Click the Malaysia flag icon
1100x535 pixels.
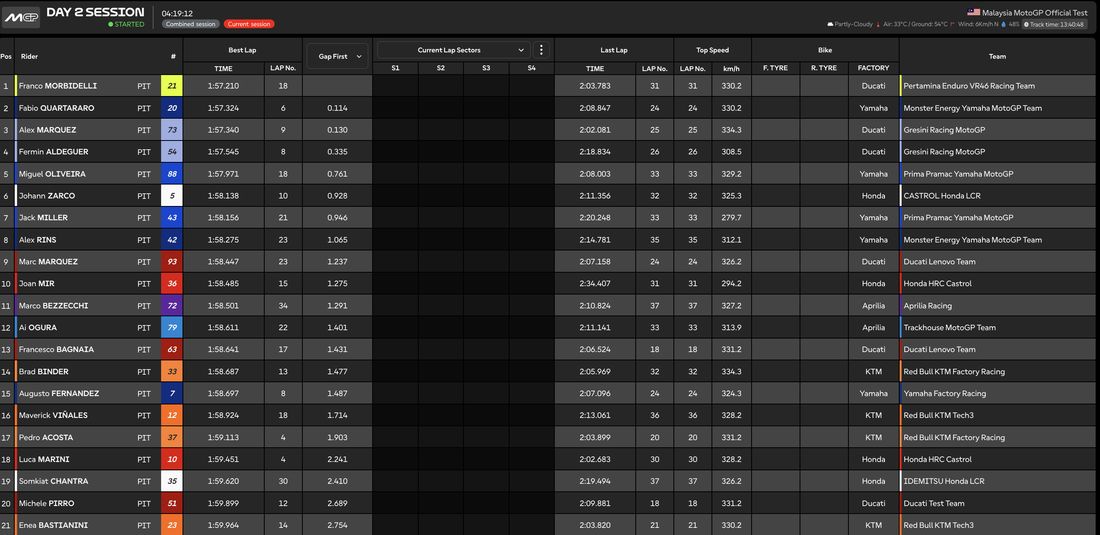pyautogui.click(x=974, y=12)
